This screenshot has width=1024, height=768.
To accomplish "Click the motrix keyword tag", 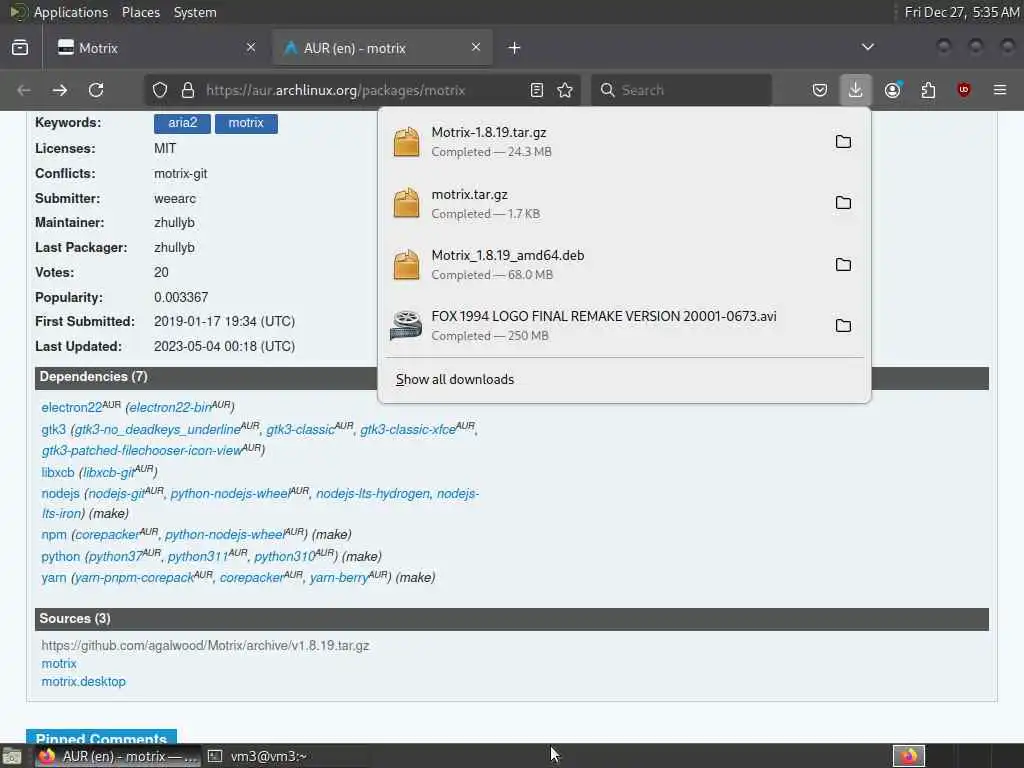I will click(246, 123).
